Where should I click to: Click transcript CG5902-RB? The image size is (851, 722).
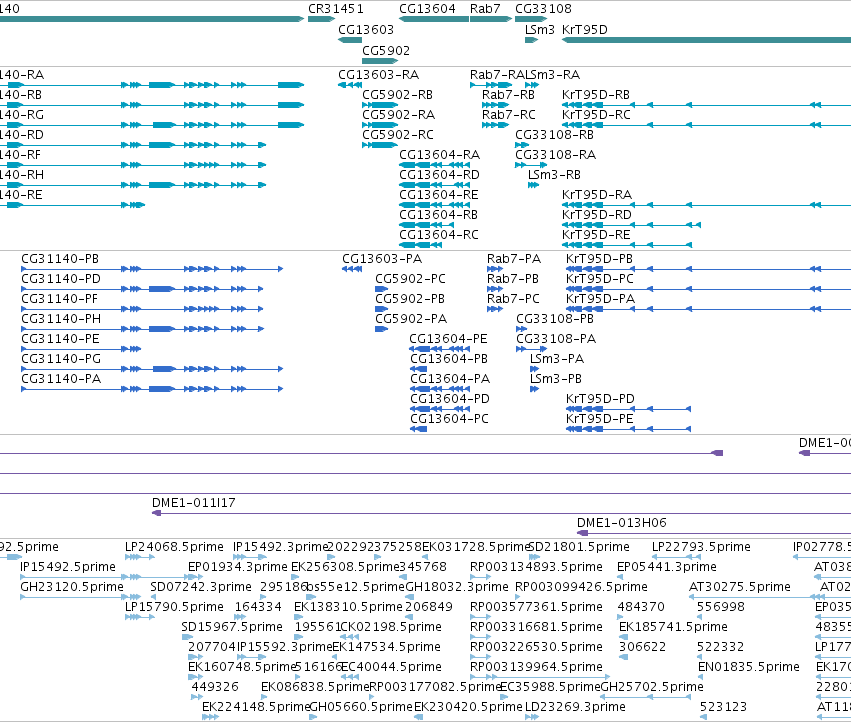click(380, 105)
